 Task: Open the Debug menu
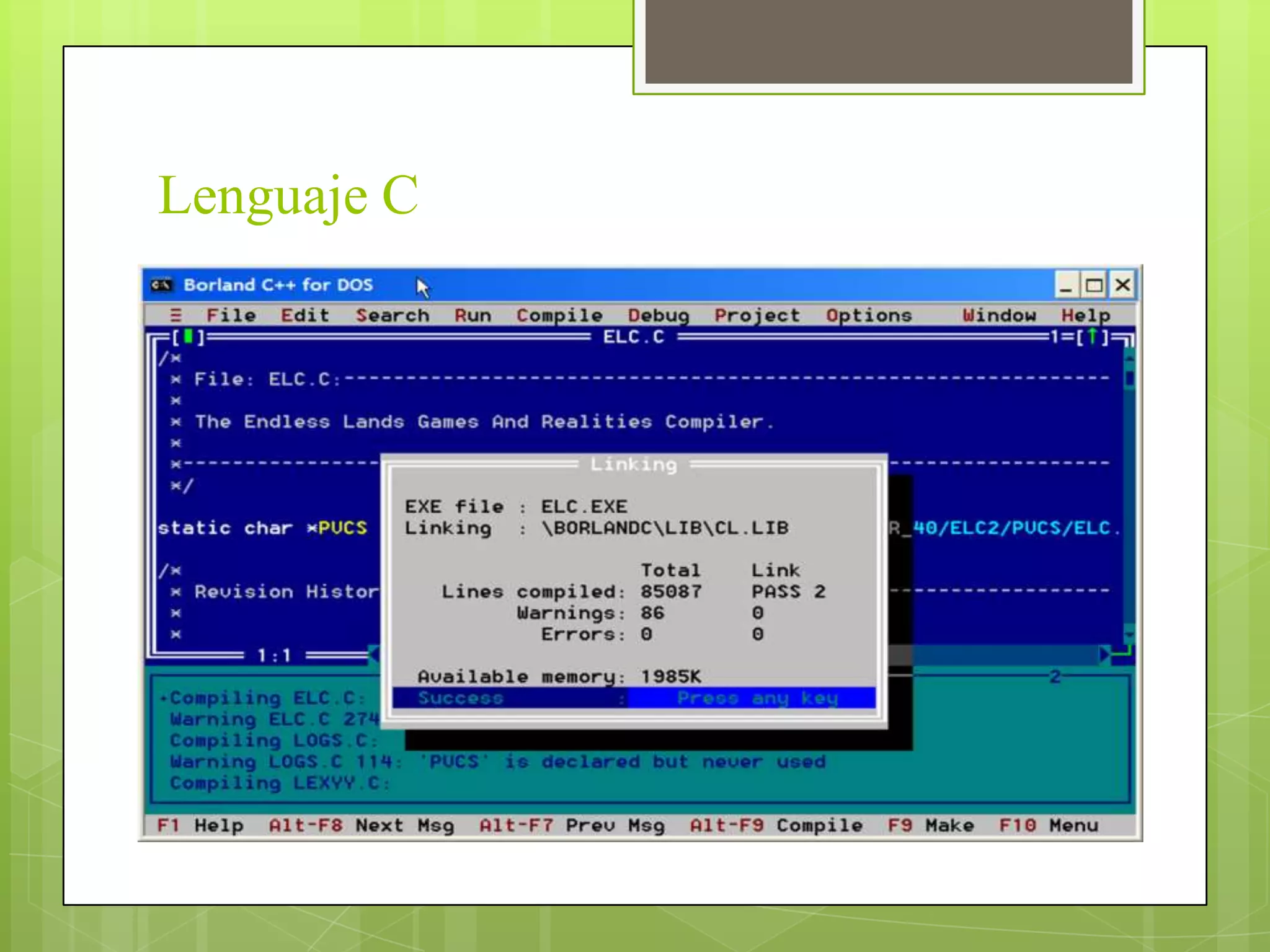[658, 315]
